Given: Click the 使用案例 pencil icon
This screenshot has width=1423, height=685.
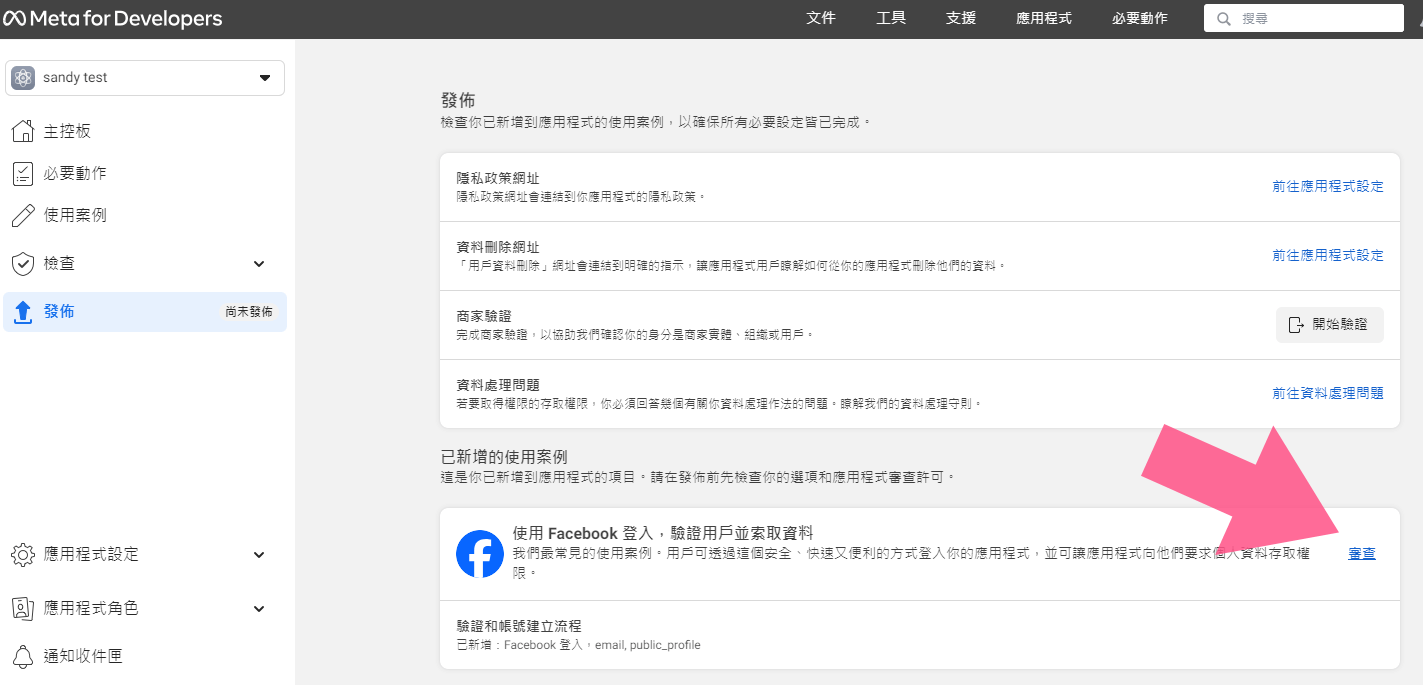Looking at the screenshot, I should click(23, 215).
